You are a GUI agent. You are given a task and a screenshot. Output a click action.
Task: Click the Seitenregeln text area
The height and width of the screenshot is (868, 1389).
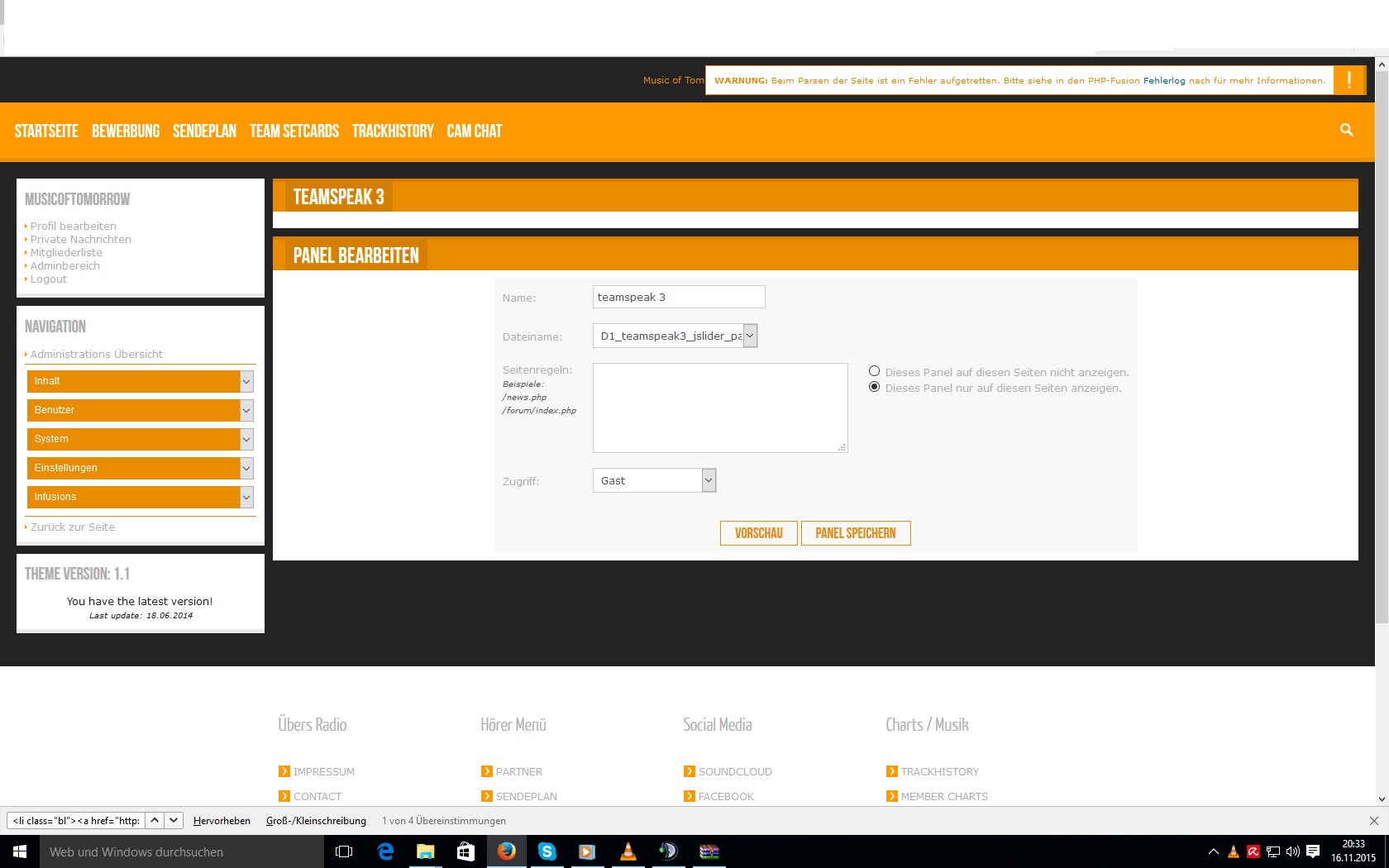pyautogui.click(x=719, y=408)
